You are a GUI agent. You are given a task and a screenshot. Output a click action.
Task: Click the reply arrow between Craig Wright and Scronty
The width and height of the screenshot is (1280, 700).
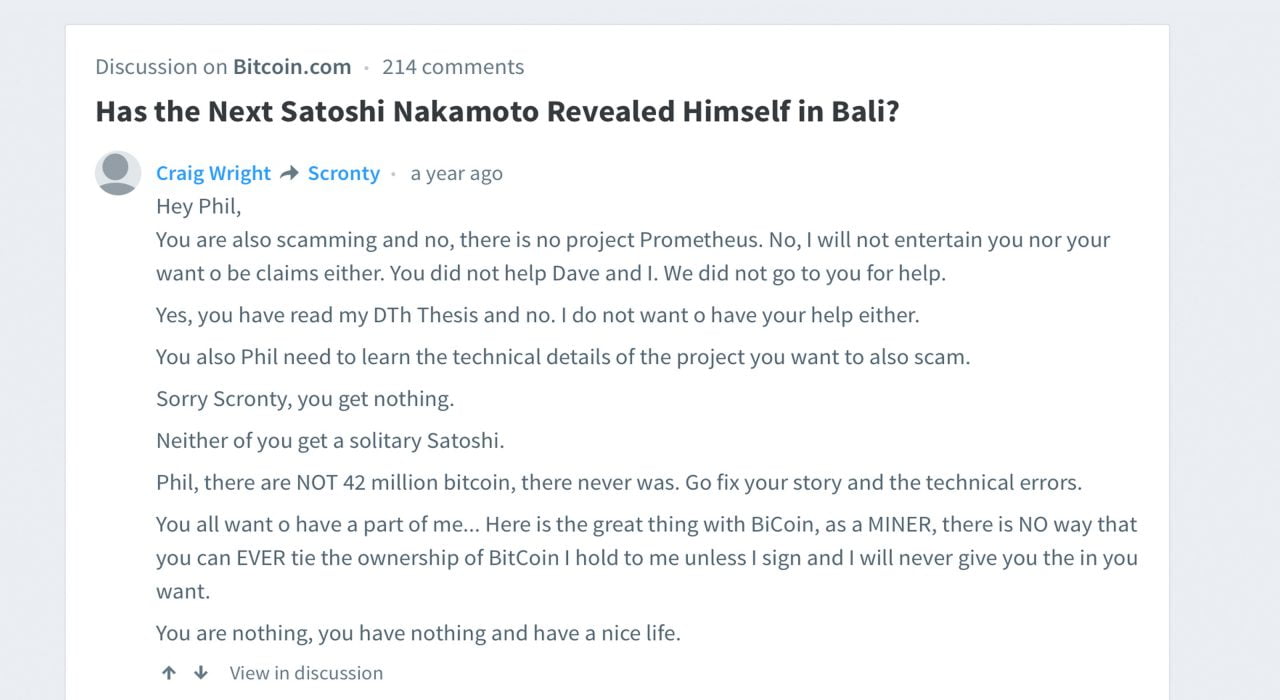click(289, 173)
